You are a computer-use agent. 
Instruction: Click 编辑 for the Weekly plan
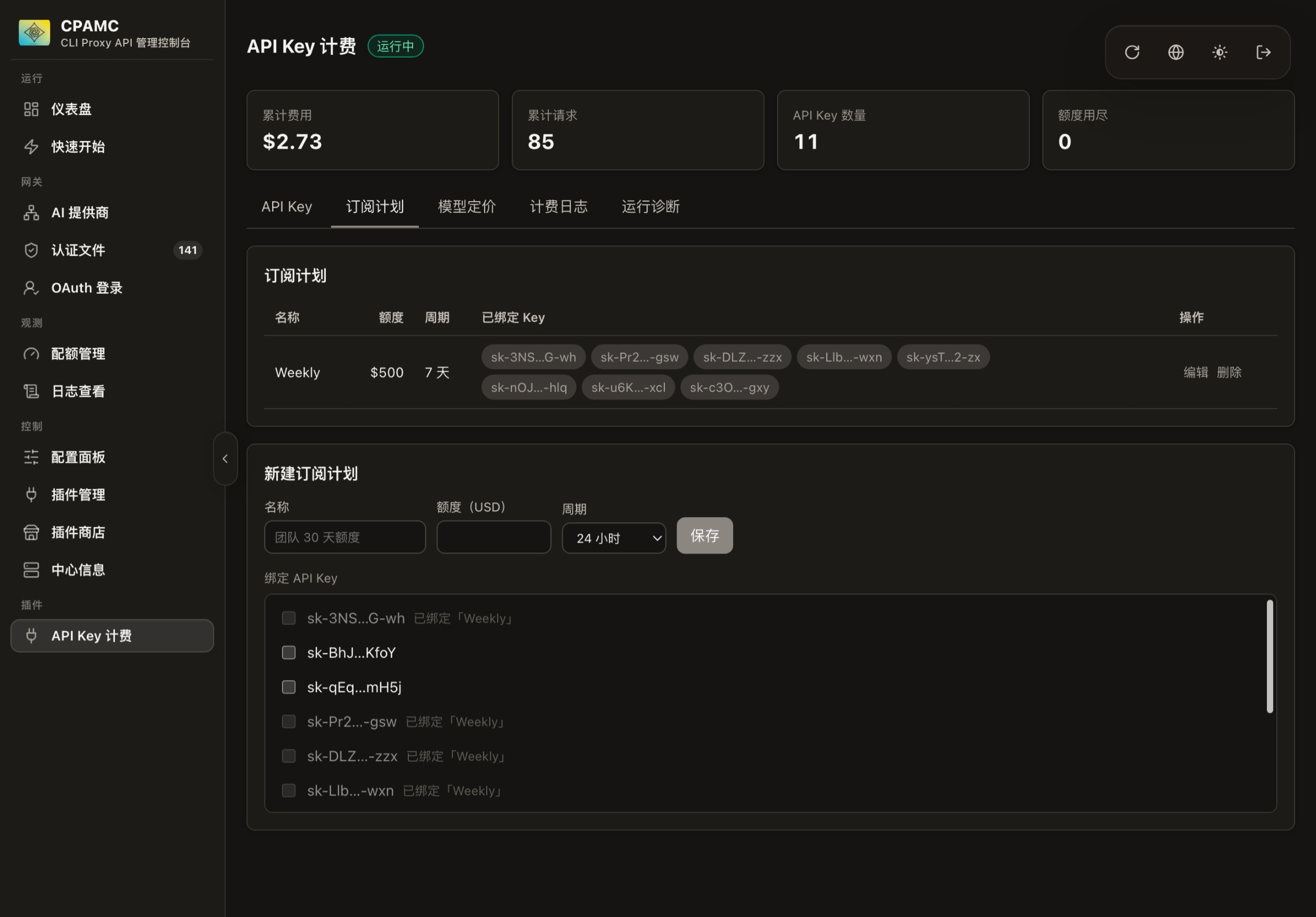point(1196,373)
